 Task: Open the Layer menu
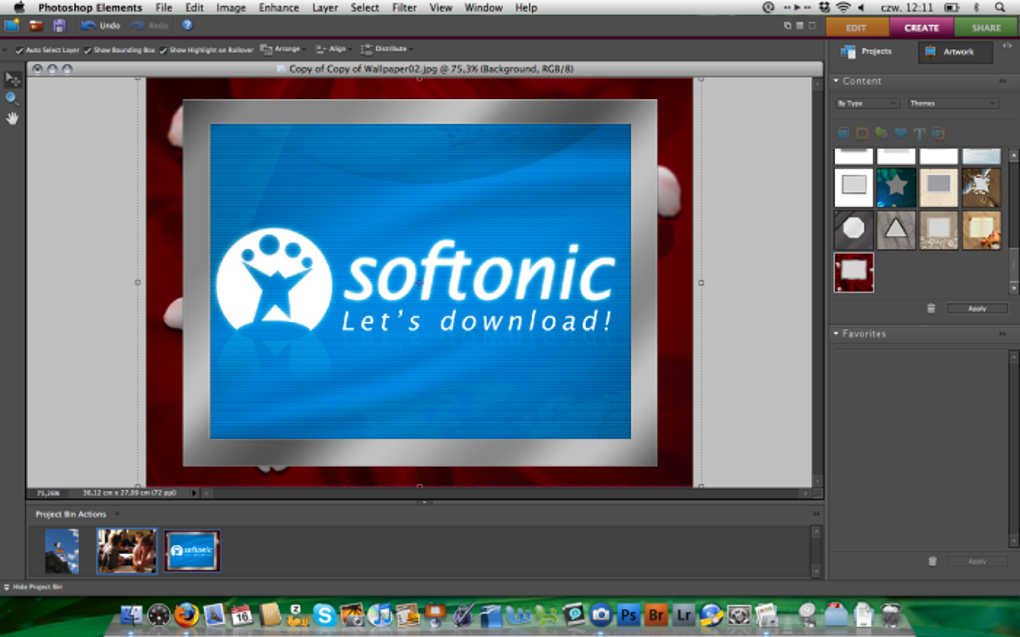click(325, 8)
